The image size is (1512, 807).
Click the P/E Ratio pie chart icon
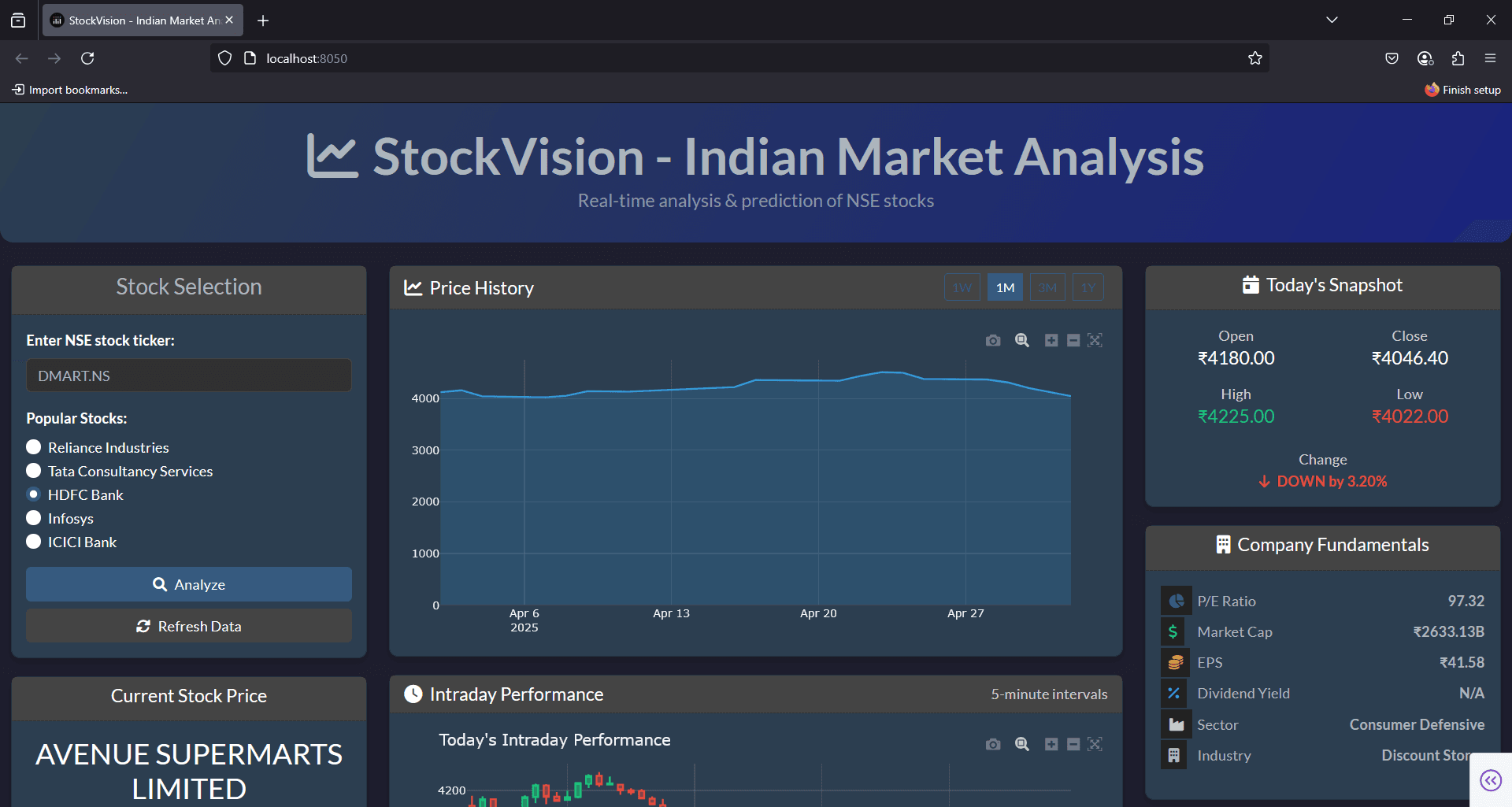(1174, 600)
